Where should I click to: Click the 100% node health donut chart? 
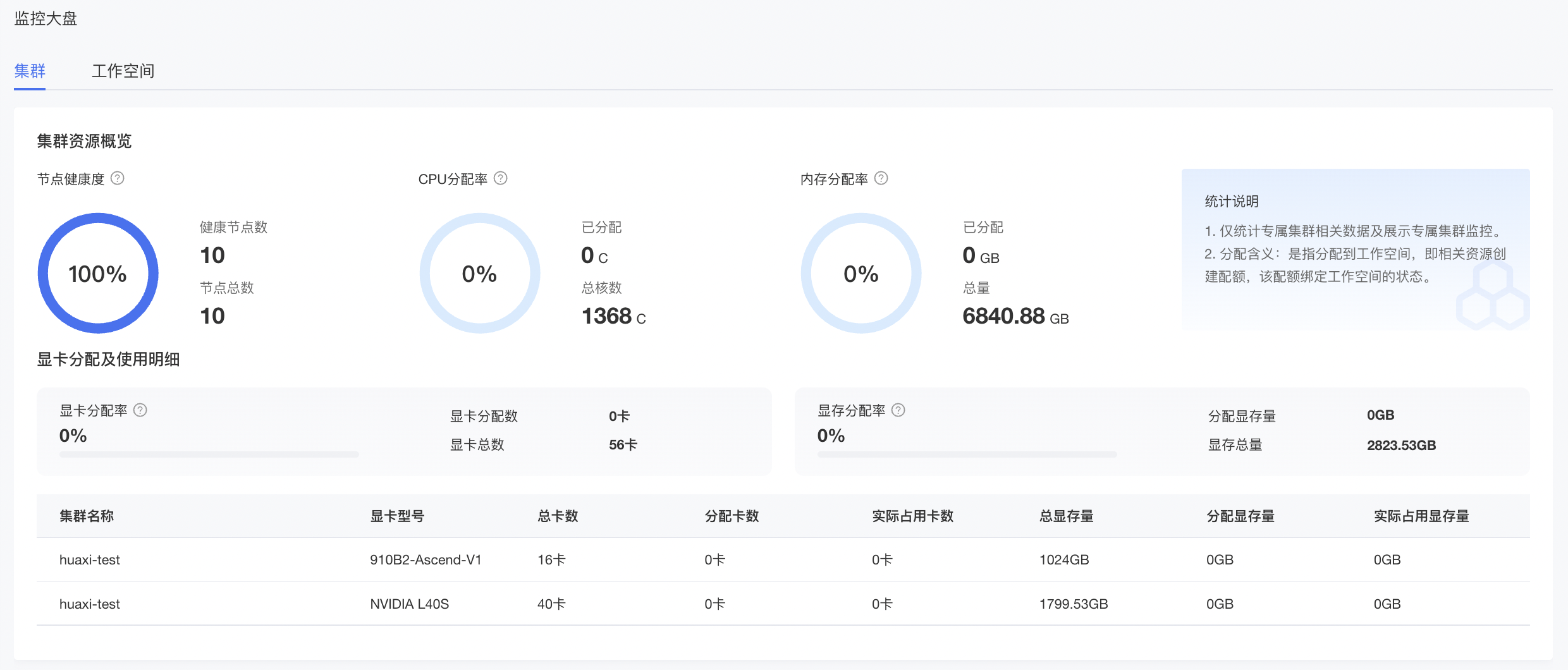click(98, 273)
